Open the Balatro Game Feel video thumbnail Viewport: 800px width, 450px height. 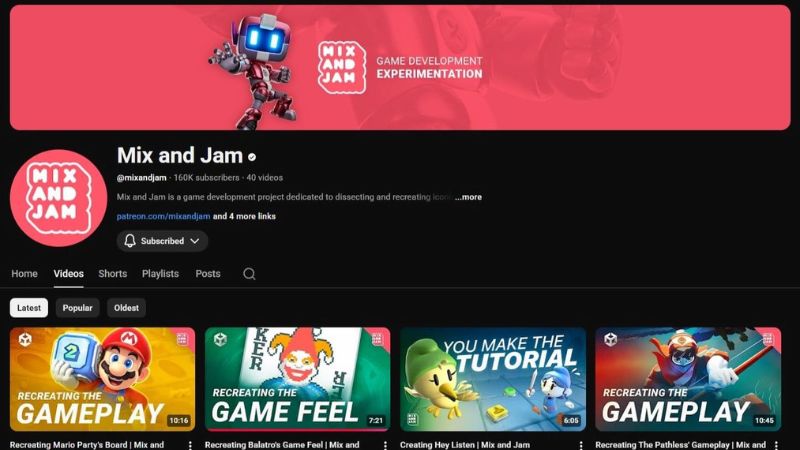click(297, 379)
